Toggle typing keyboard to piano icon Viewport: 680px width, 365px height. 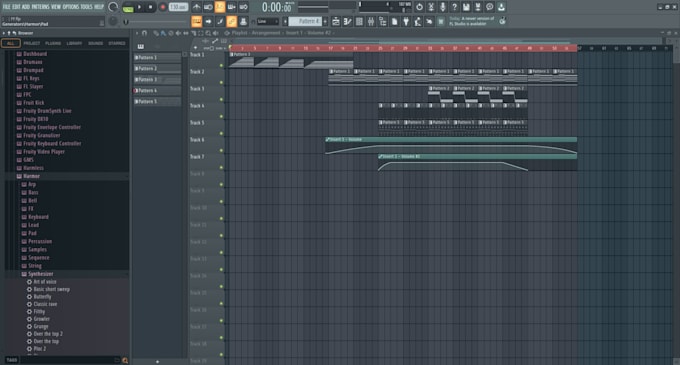[196, 21]
